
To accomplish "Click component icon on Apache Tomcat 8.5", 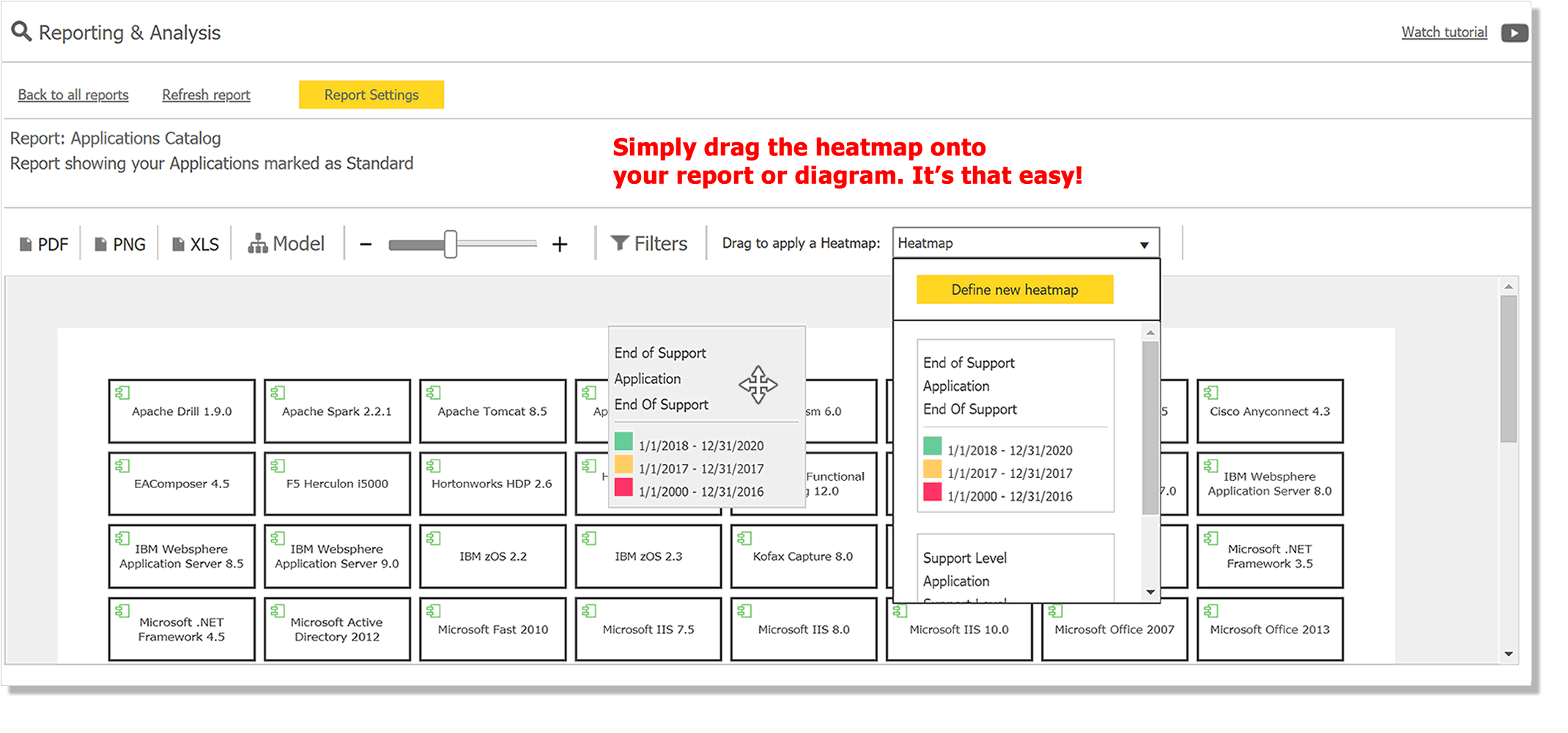I will coord(433,393).
